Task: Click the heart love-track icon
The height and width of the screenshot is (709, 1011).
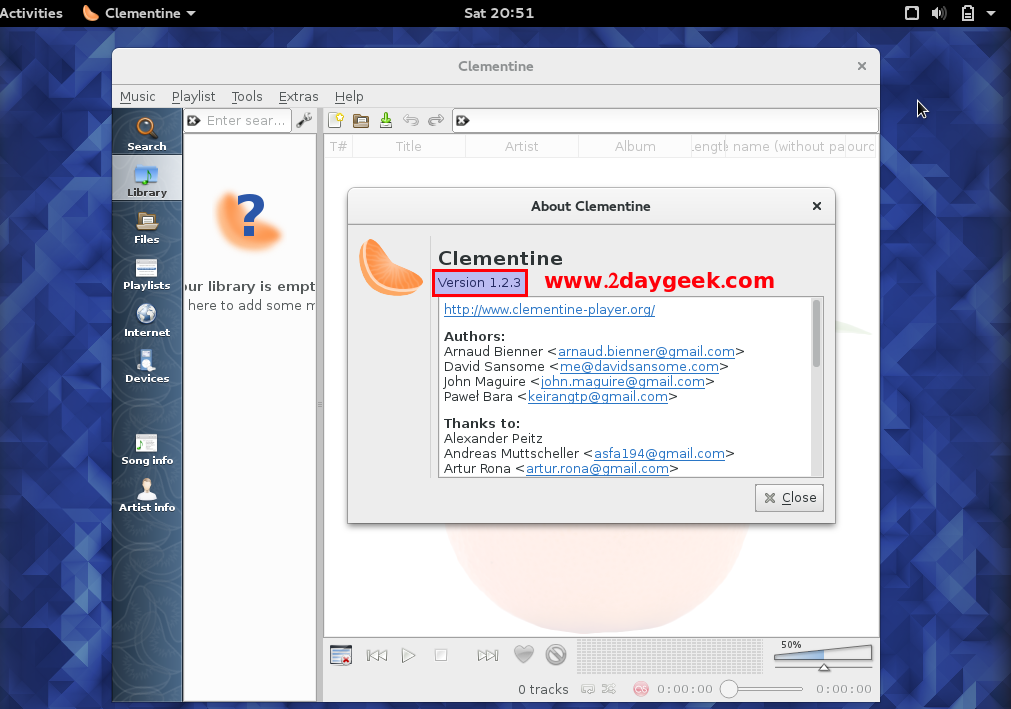Action: (524, 654)
